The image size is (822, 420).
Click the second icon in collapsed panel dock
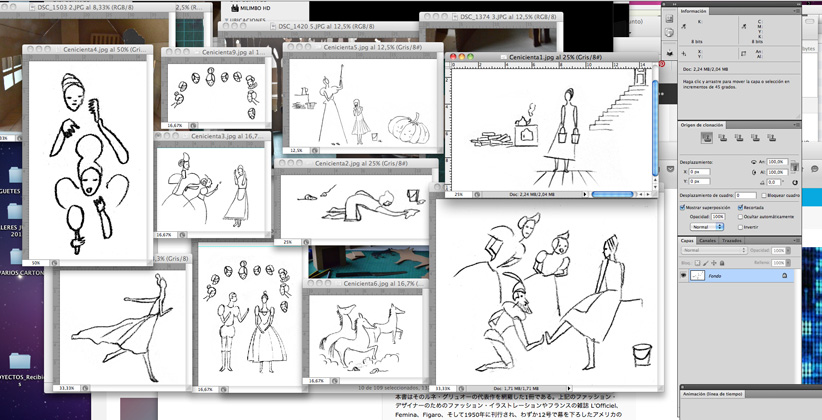669,33
